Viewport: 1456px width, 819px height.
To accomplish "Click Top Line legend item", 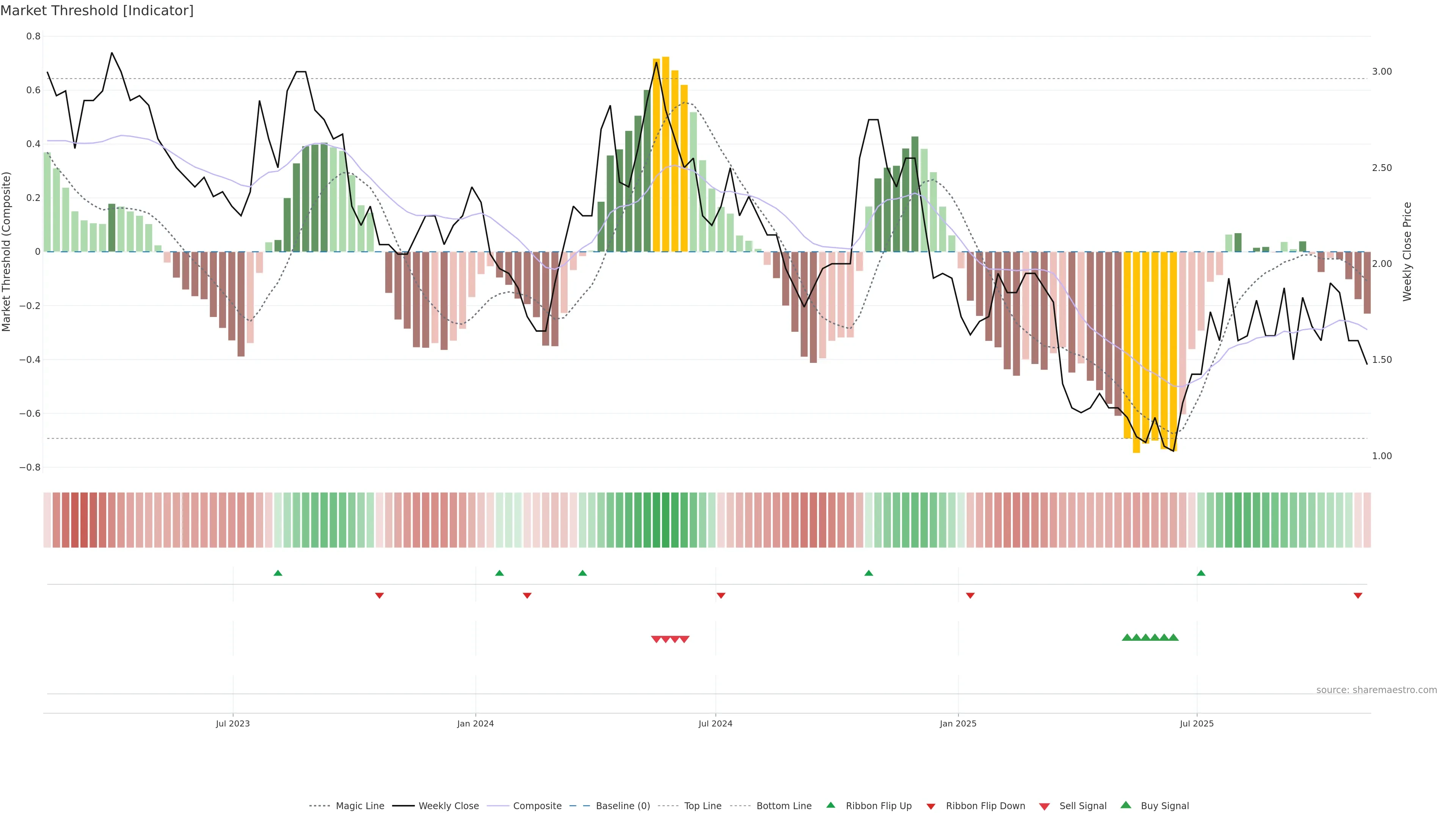I will 703,806.
